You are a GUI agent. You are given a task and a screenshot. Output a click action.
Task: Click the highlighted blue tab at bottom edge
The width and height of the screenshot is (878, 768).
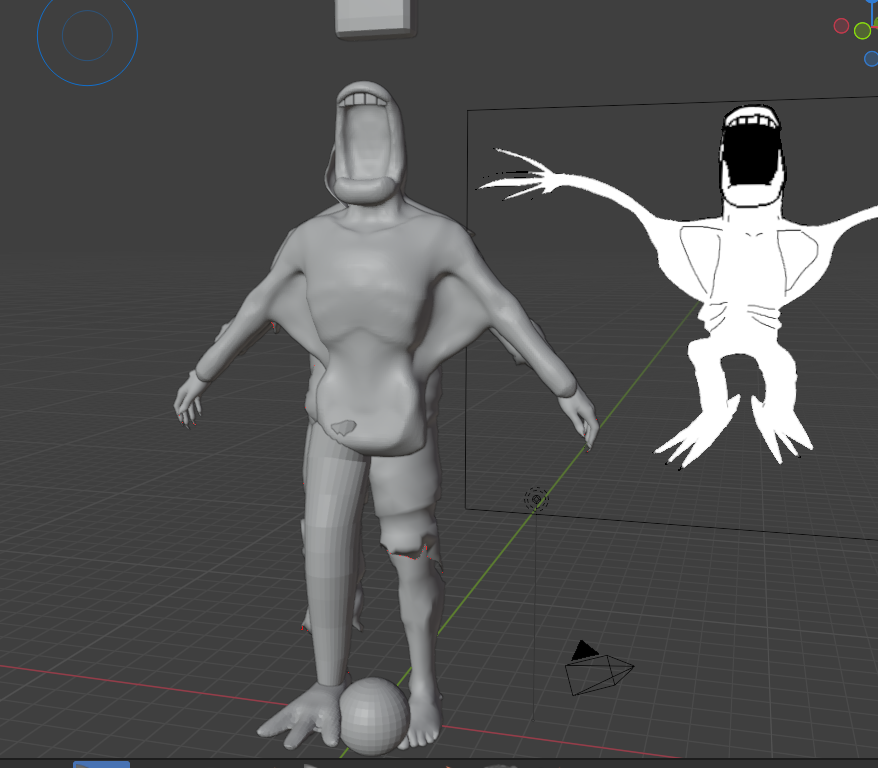point(101,764)
